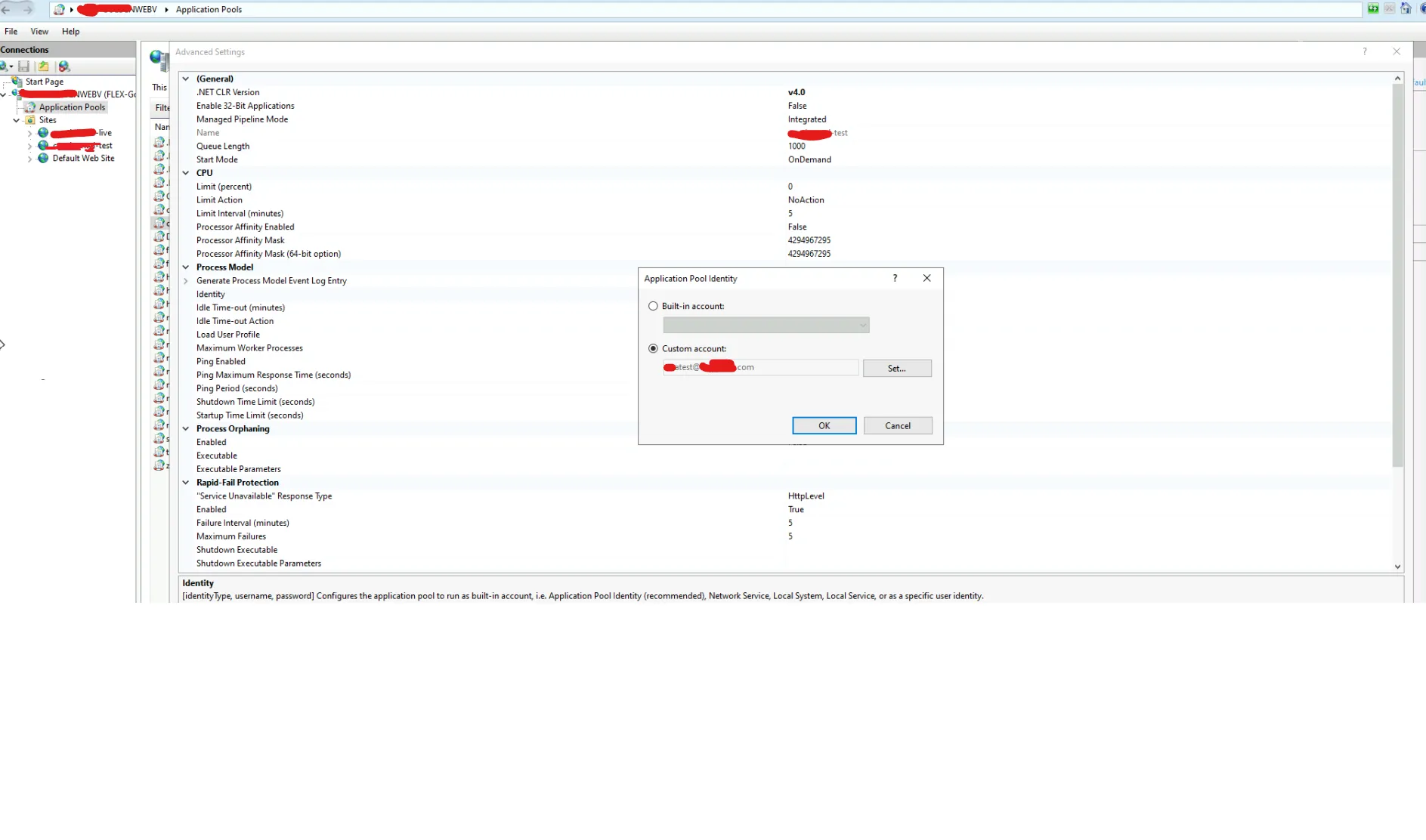The height and width of the screenshot is (840, 1426).
Task: Click the green refresh page icon
Action: coord(1373,8)
